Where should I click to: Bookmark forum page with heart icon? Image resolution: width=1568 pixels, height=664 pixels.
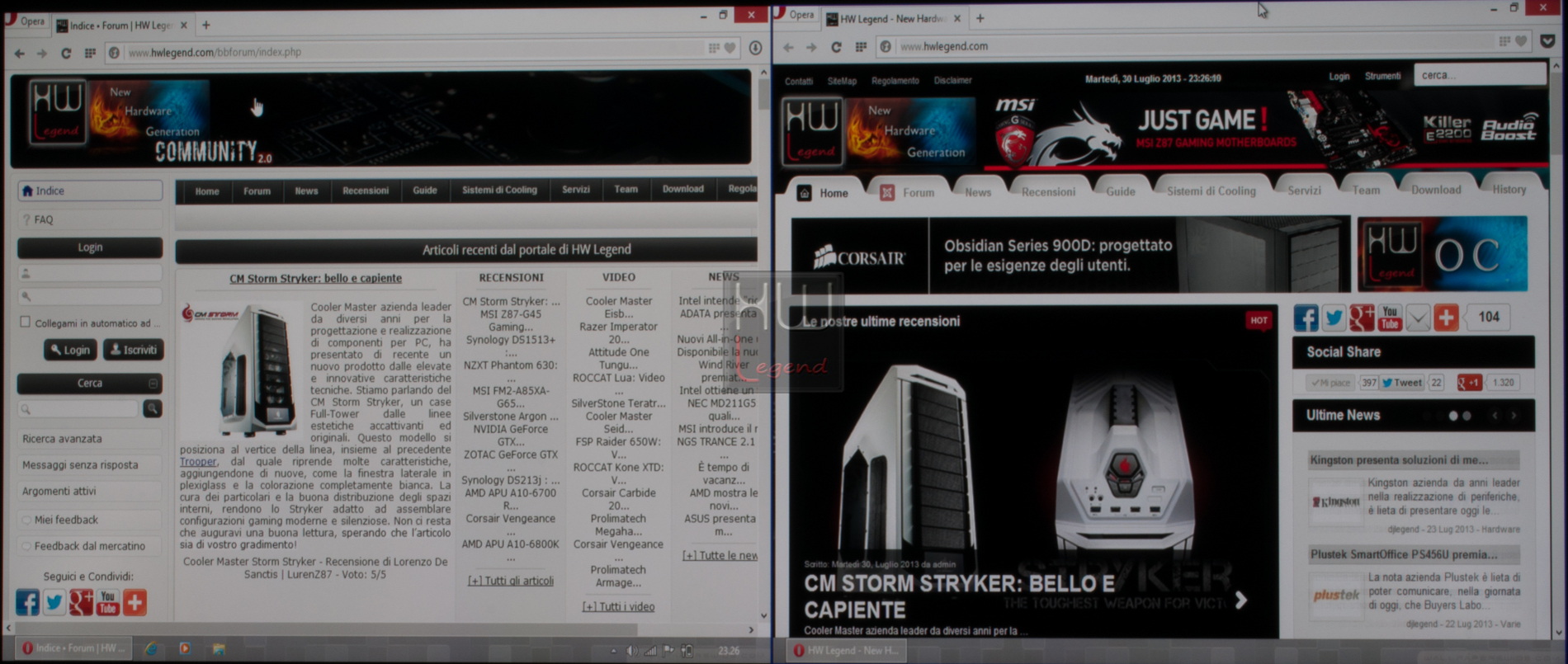point(730,49)
